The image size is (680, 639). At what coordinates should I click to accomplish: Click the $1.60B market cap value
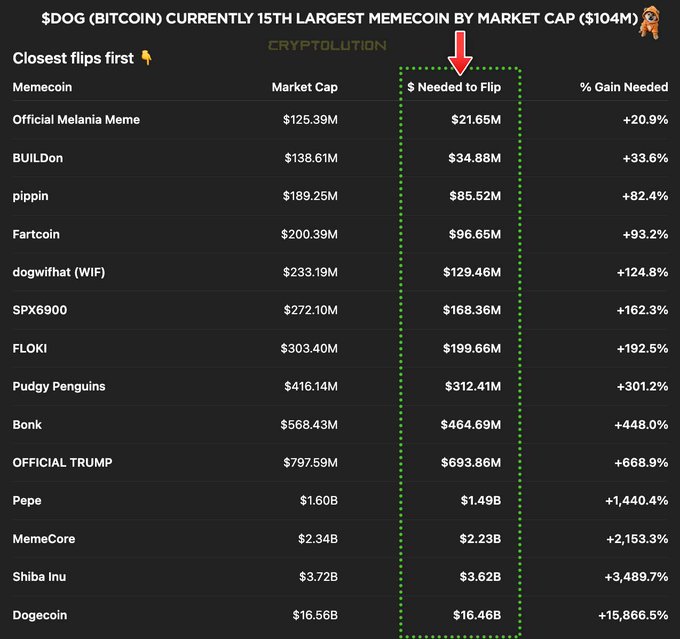pos(319,501)
